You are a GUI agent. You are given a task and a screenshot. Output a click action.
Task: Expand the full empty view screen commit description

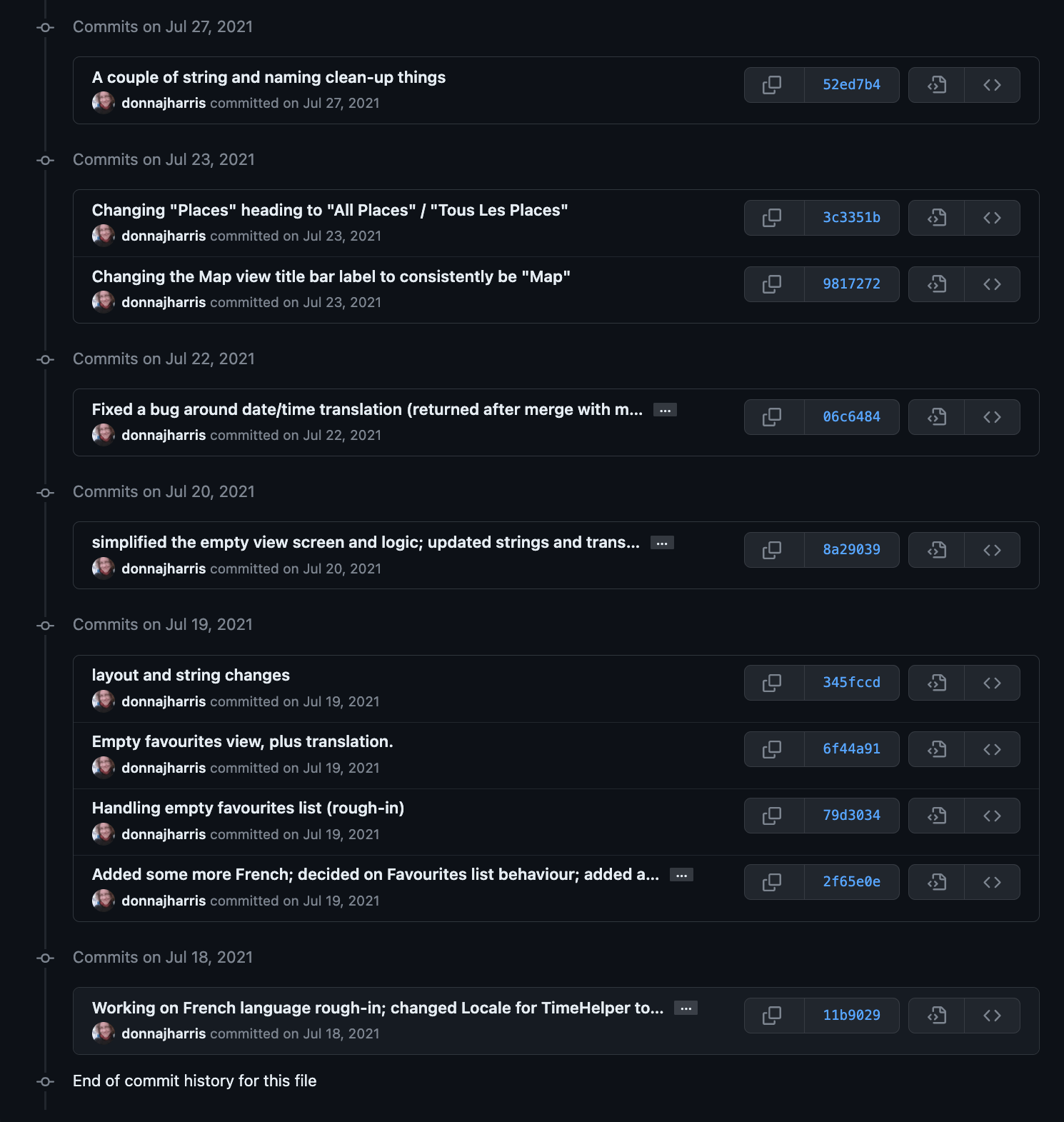pyautogui.click(x=662, y=542)
